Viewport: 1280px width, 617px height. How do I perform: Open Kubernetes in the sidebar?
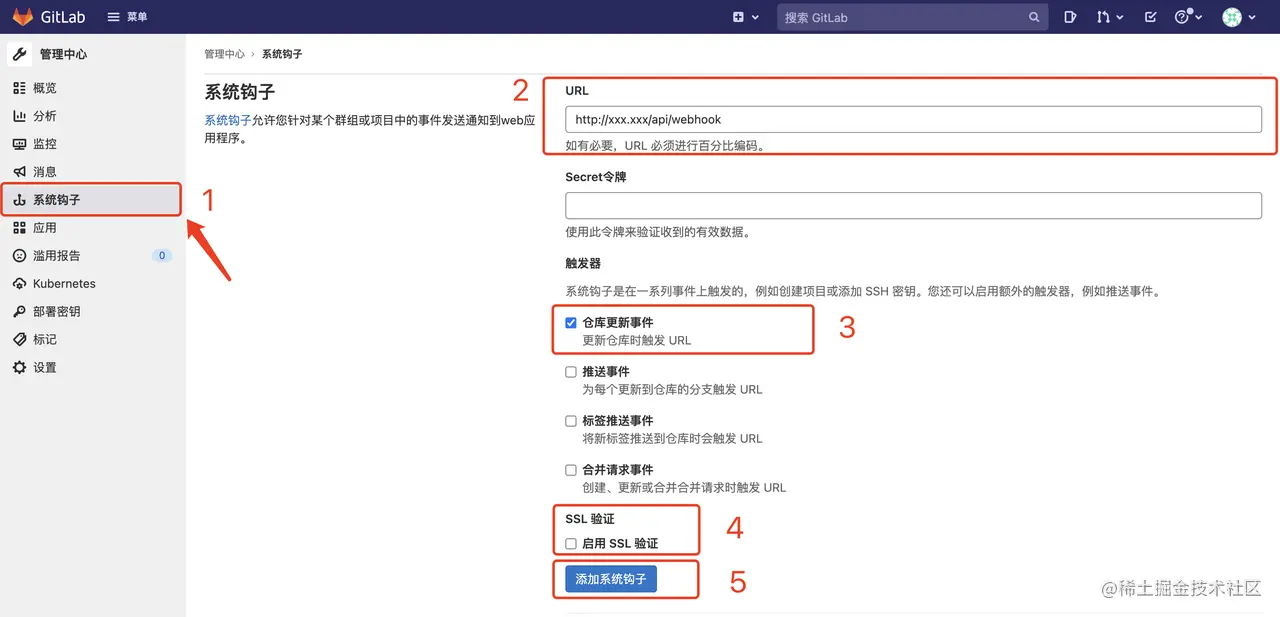(x=93, y=284)
